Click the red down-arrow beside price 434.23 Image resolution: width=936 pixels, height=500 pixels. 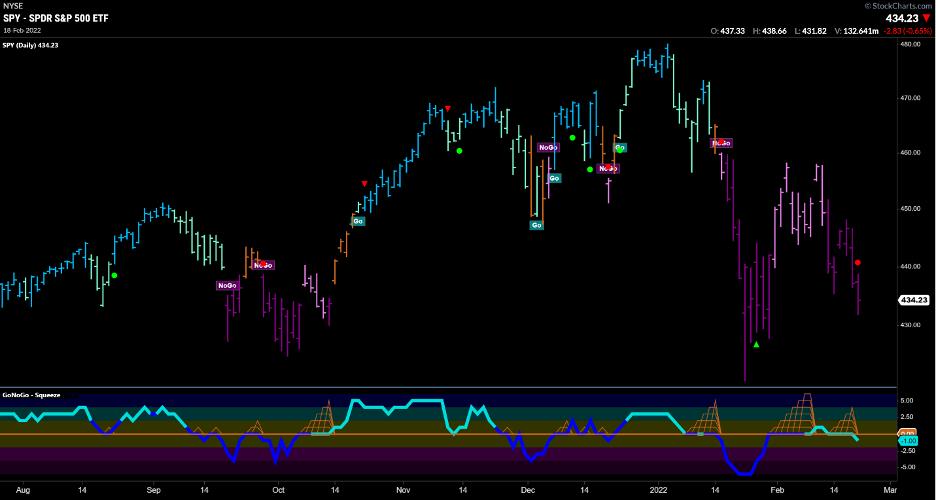[926, 18]
